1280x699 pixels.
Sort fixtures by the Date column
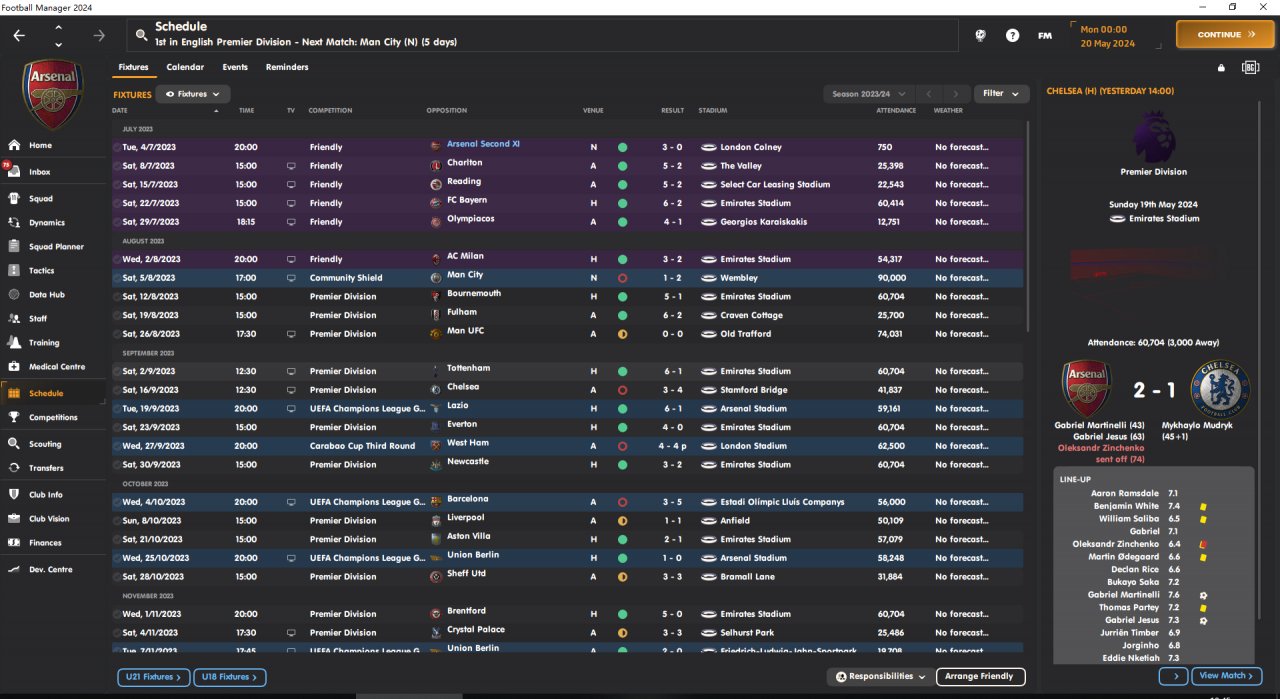(x=120, y=110)
